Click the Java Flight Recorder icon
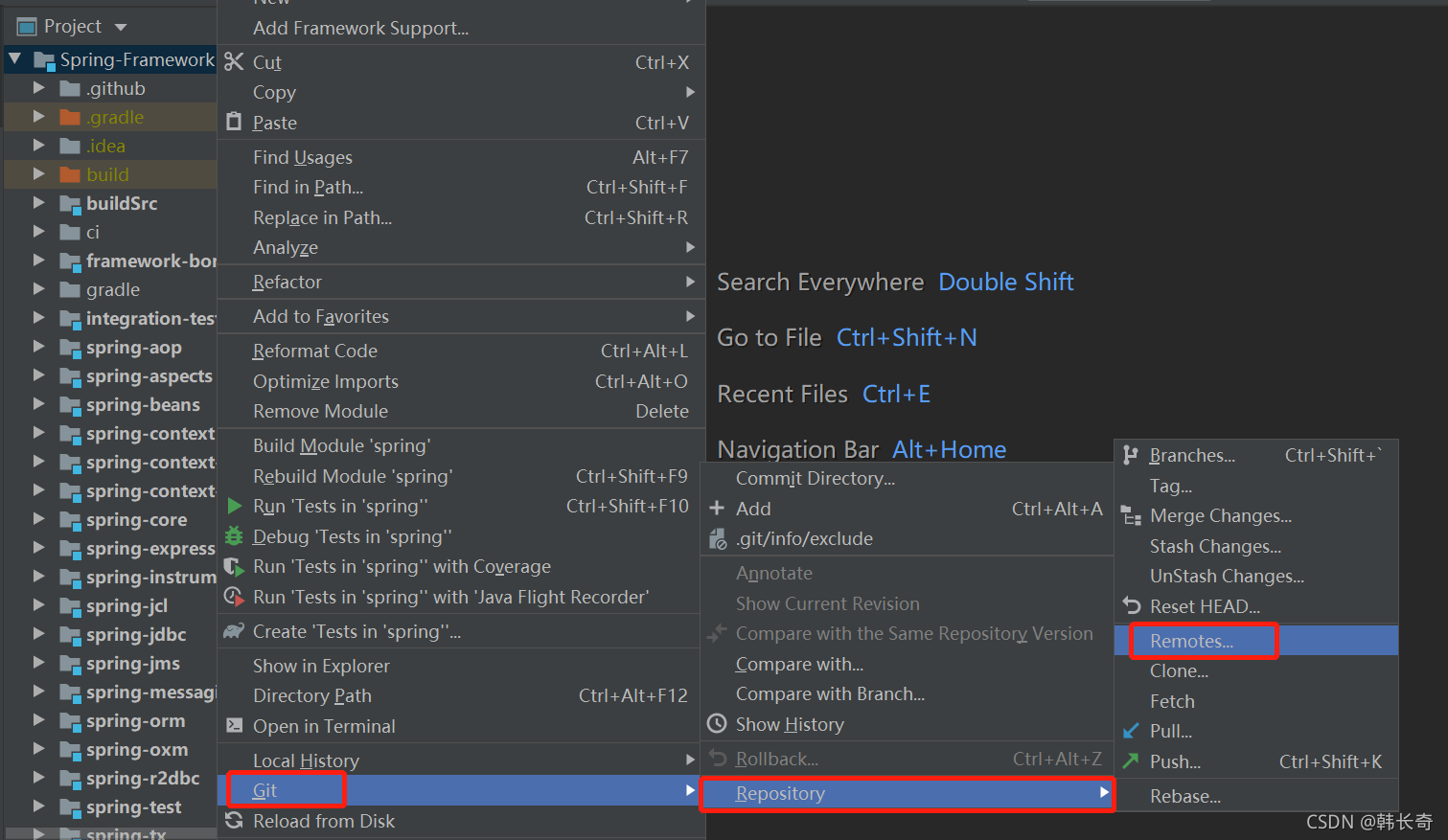Image resolution: width=1448 pixels, height=840 pixels. tap(234, 597)
